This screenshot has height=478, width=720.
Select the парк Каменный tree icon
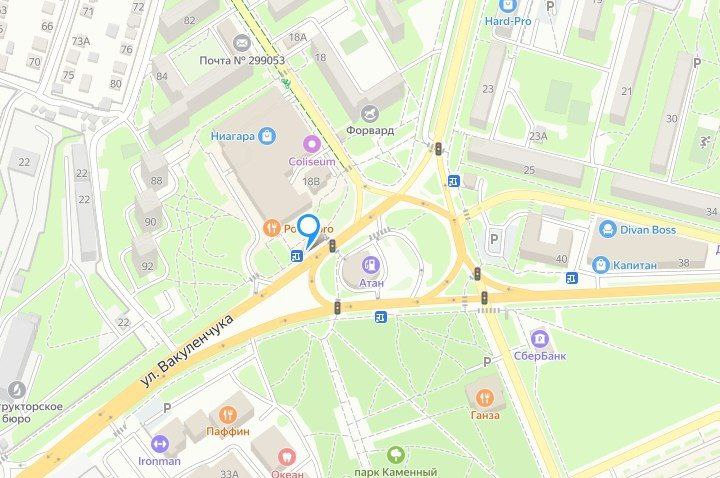[395, 455]
